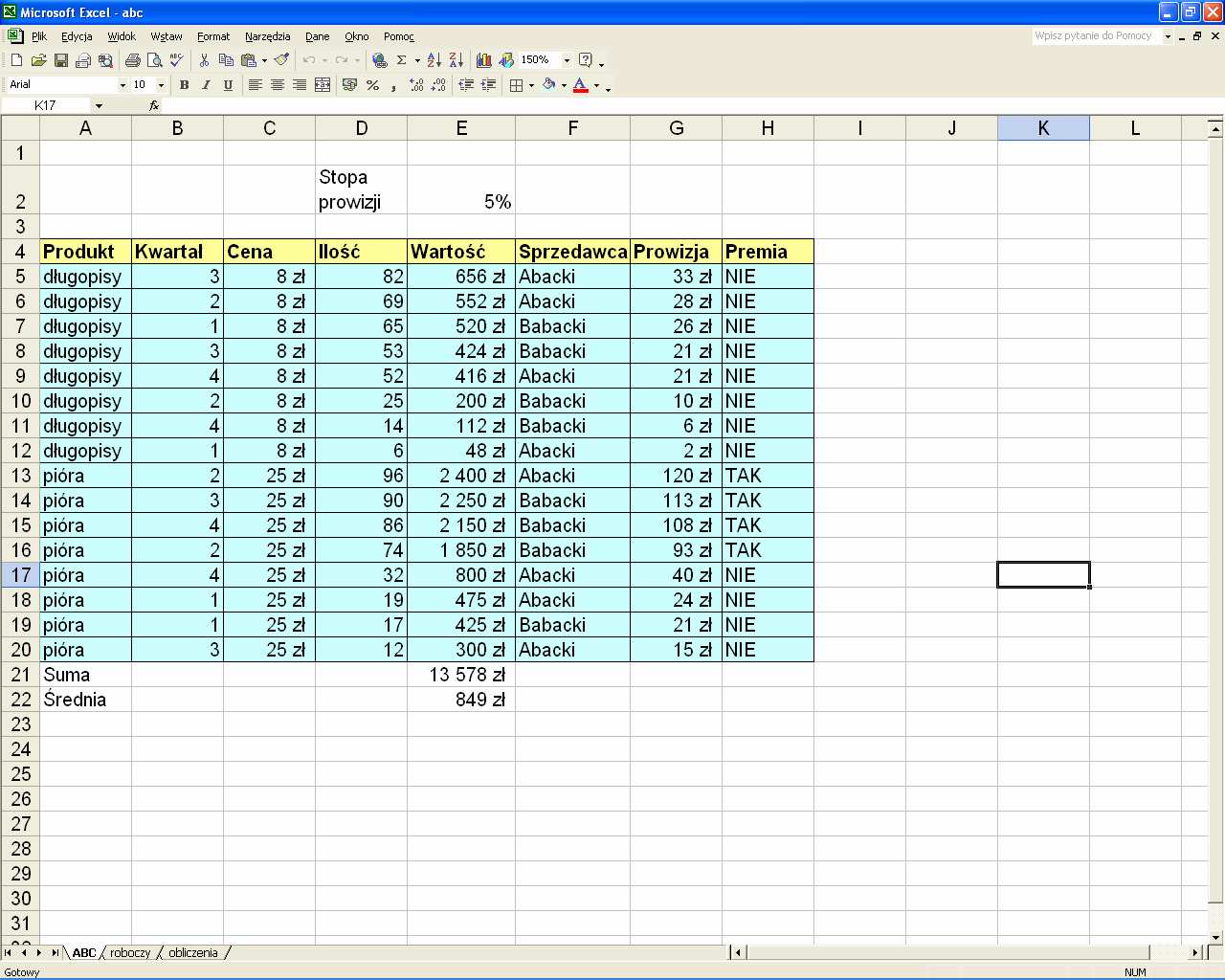Select column K header
Image resolution: width=1225 pixels, height=980 pixels.
pos(1043,128)
